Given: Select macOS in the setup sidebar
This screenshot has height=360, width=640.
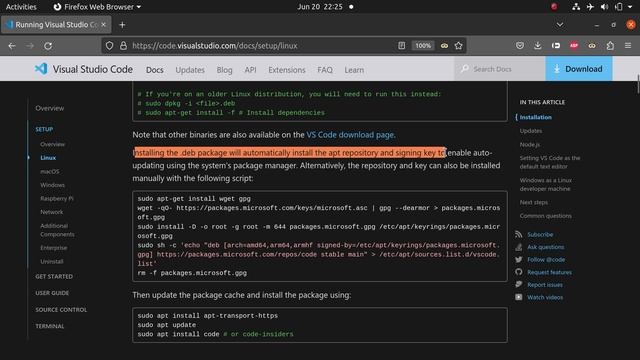Looking at the screenshot, I should pyautogui.click(x=49, y=171).
